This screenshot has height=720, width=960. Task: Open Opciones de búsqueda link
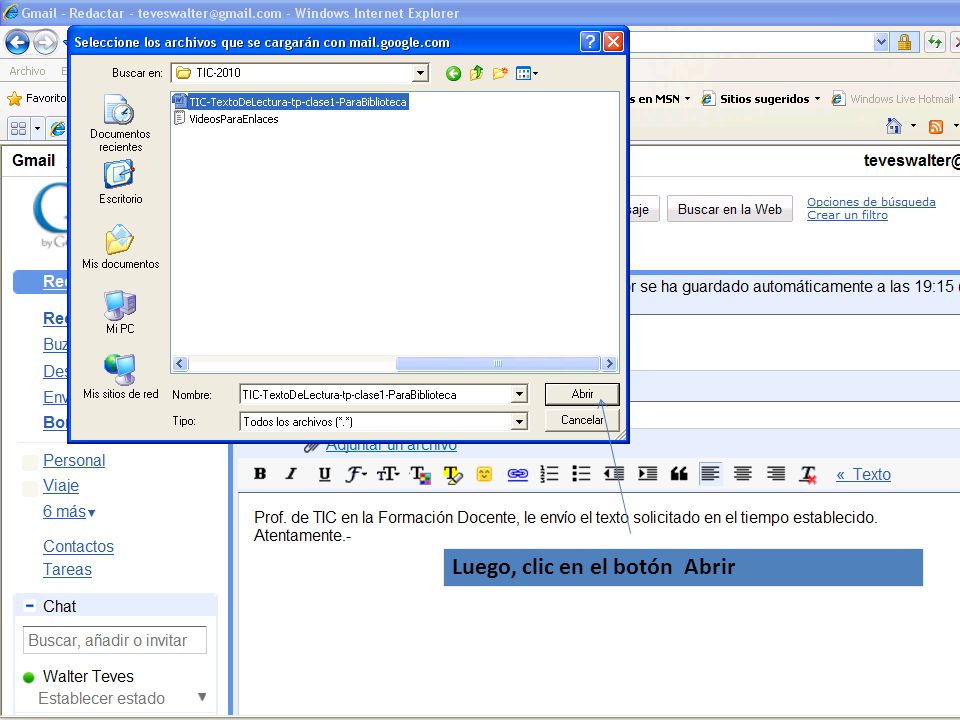(871, 201)
